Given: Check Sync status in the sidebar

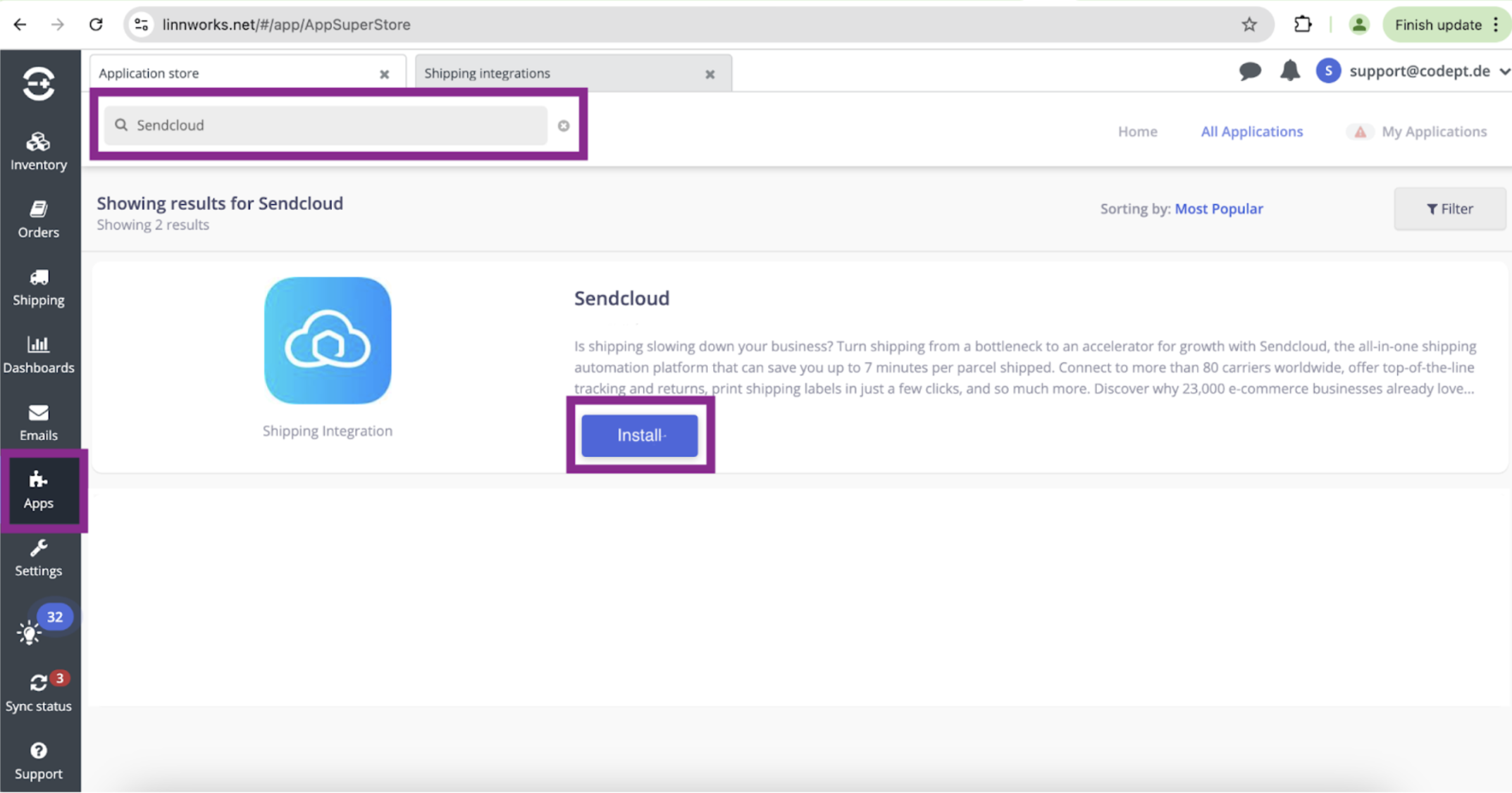Looking at the screenshot, I should click(39, 693).
